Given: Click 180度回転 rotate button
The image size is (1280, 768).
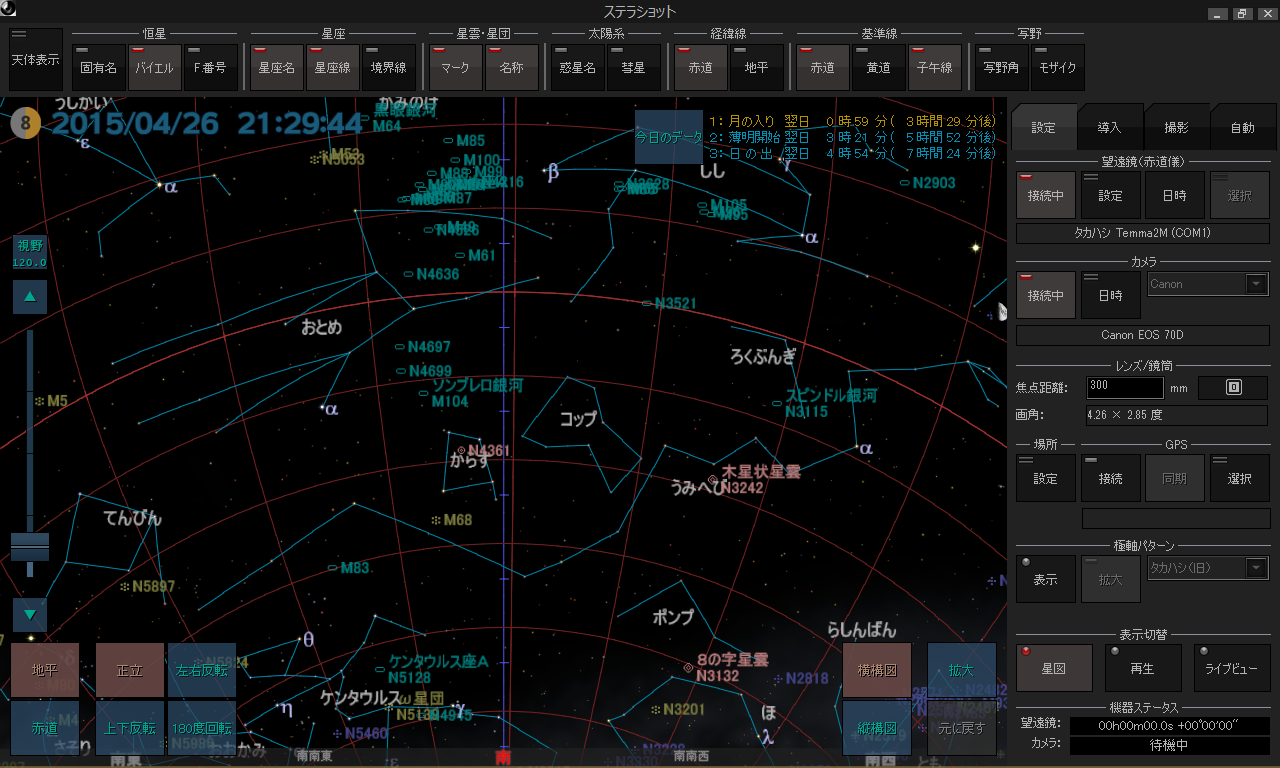Looking at the screenshot, I should click(x=202, y=728).
